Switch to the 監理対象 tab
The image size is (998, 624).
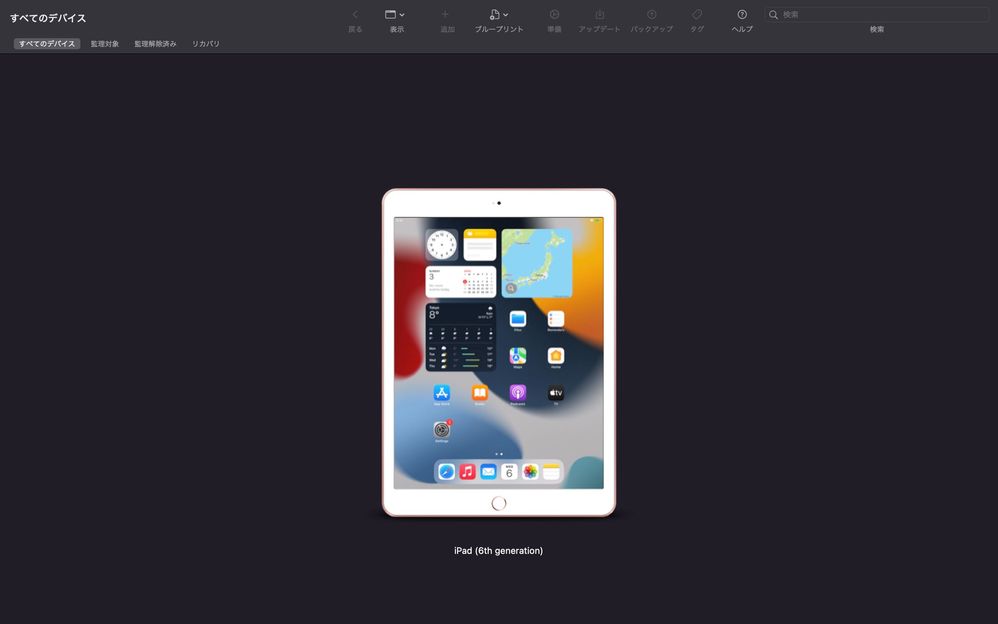(105, 44)
